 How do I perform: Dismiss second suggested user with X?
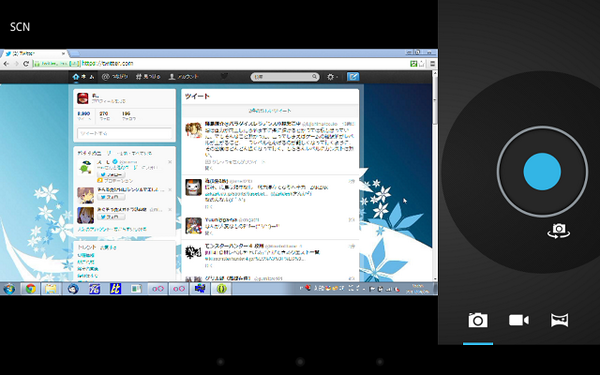170,190
